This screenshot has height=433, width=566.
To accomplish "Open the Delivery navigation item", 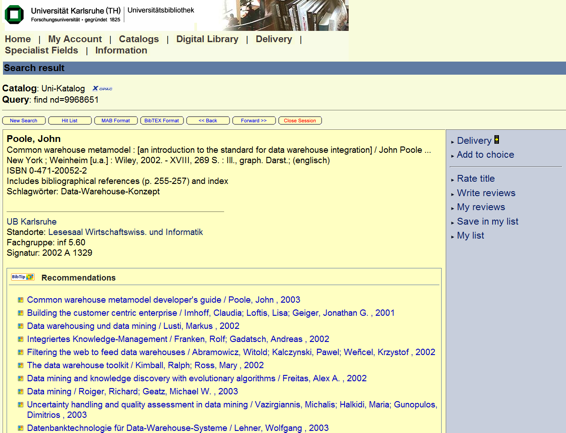I will point(274,39).
